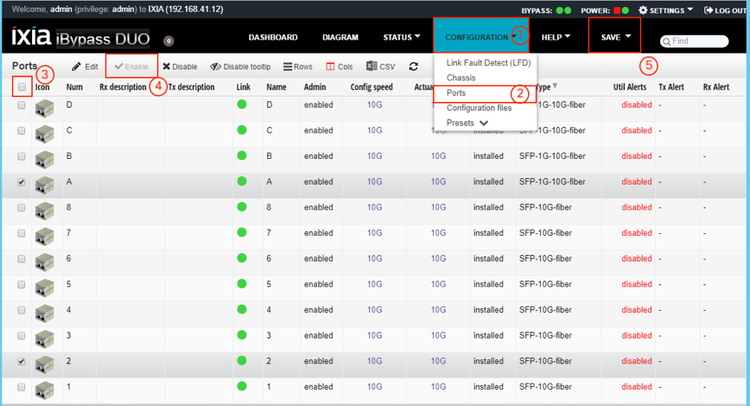Image resolution: width=750 pixels, height=406 pixels.
Task: Sort by the Config speed column header
Action: (x=371, y=87)
